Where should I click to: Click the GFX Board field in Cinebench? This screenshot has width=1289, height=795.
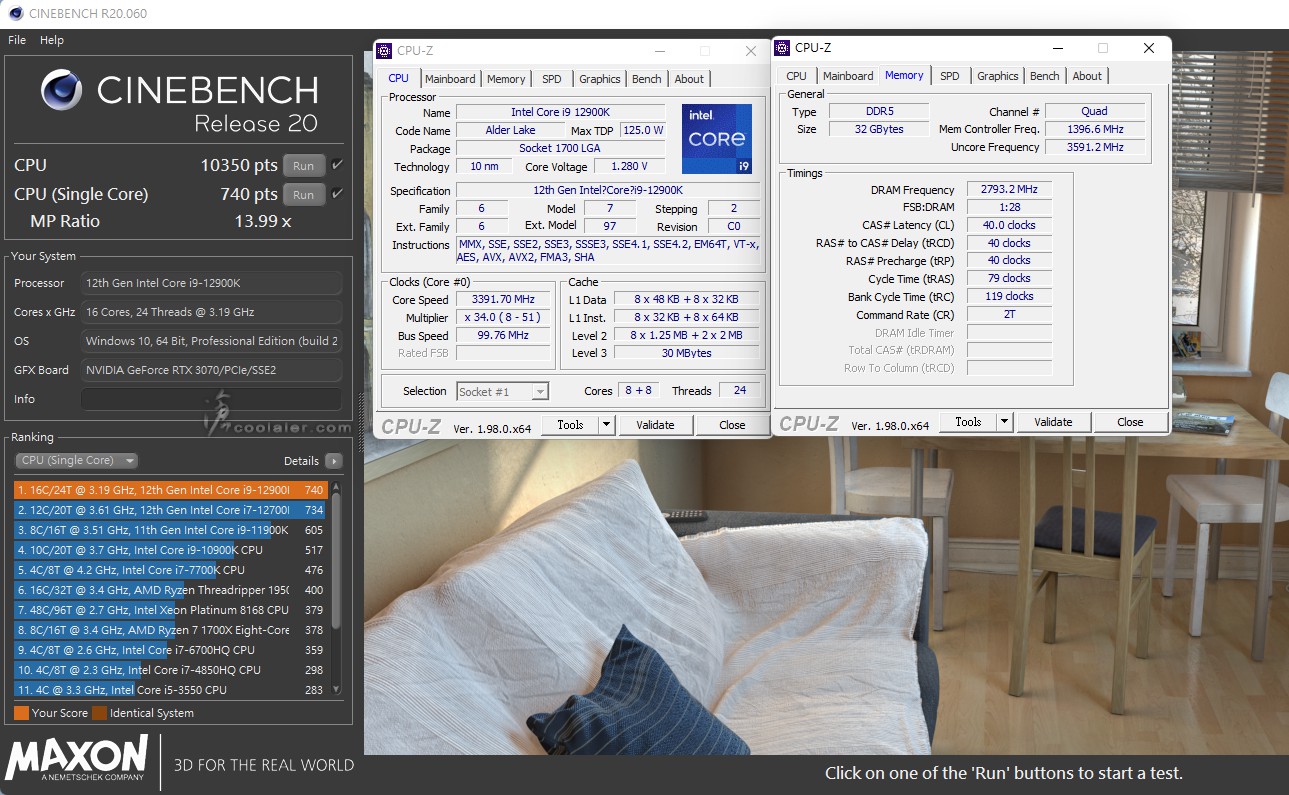pyautogui.click(x=211, y=370)
